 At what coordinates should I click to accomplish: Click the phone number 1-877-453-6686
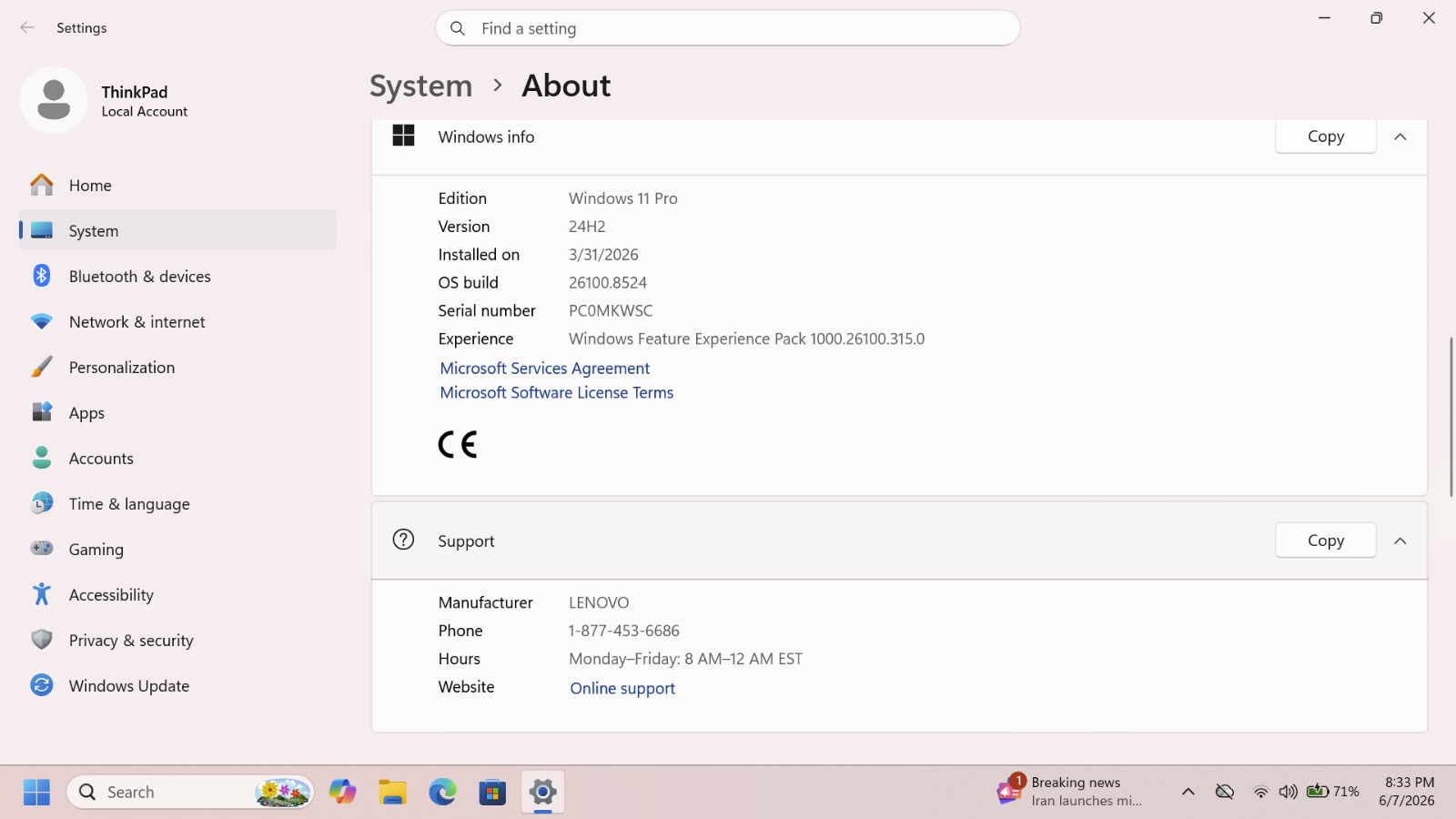tap(623, 631)
